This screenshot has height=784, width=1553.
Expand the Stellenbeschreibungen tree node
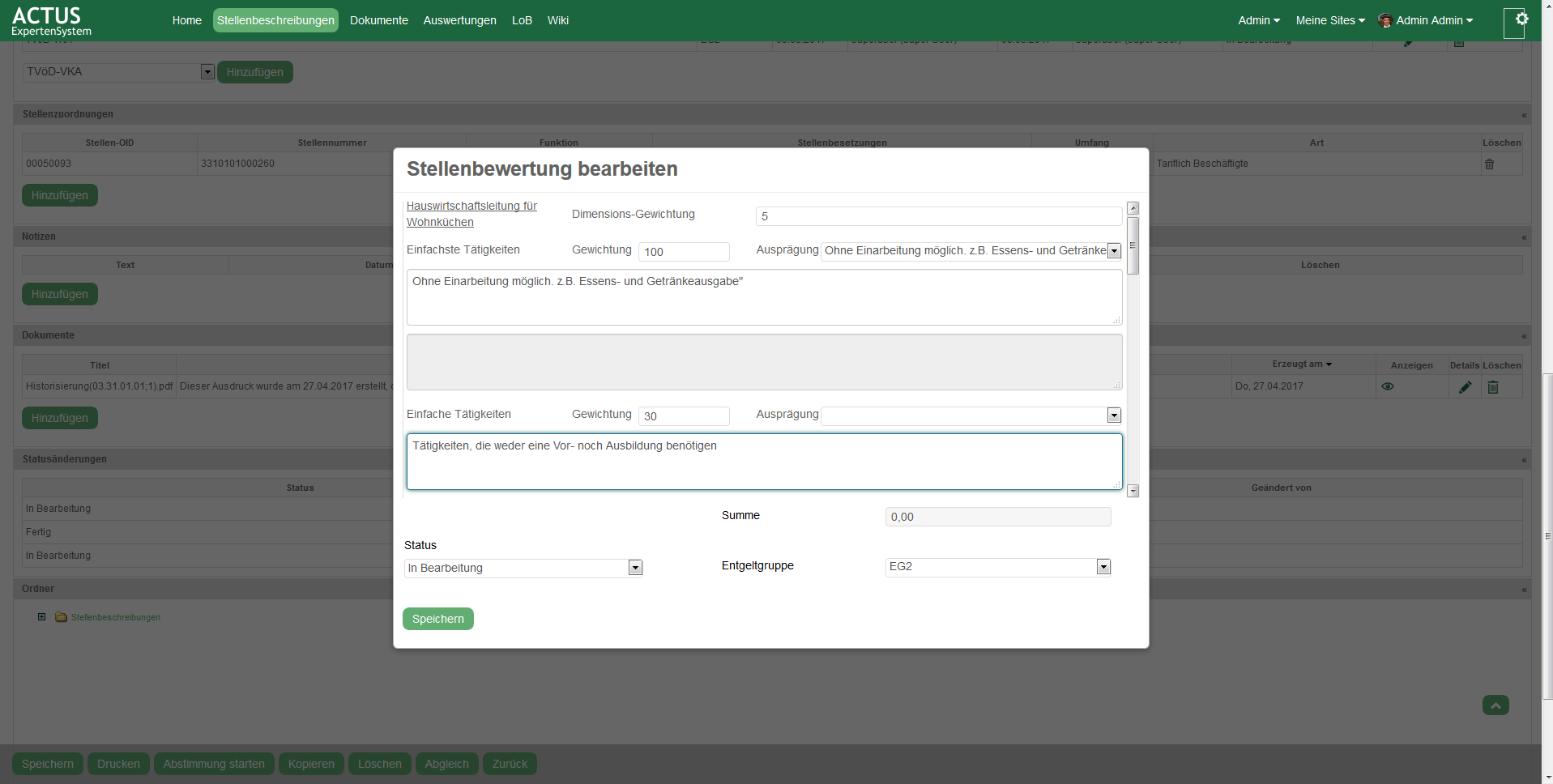click(x=41, y=617)
